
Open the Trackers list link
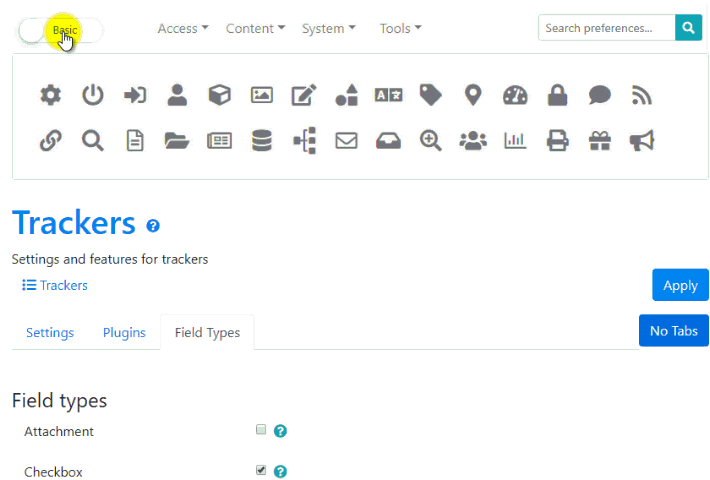coord(55,285)
